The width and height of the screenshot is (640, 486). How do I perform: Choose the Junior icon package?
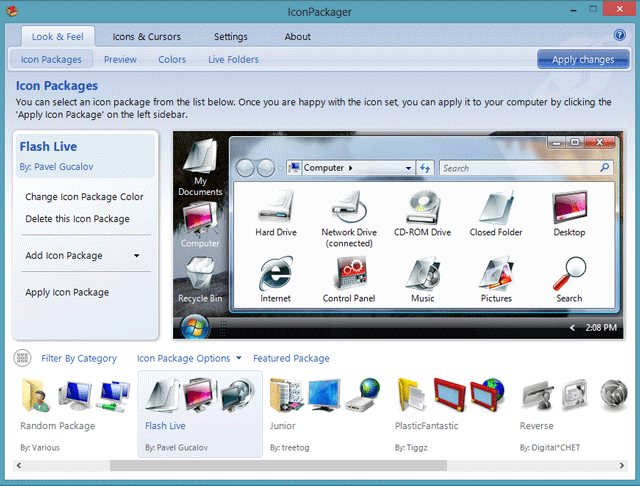click(325, 414)
